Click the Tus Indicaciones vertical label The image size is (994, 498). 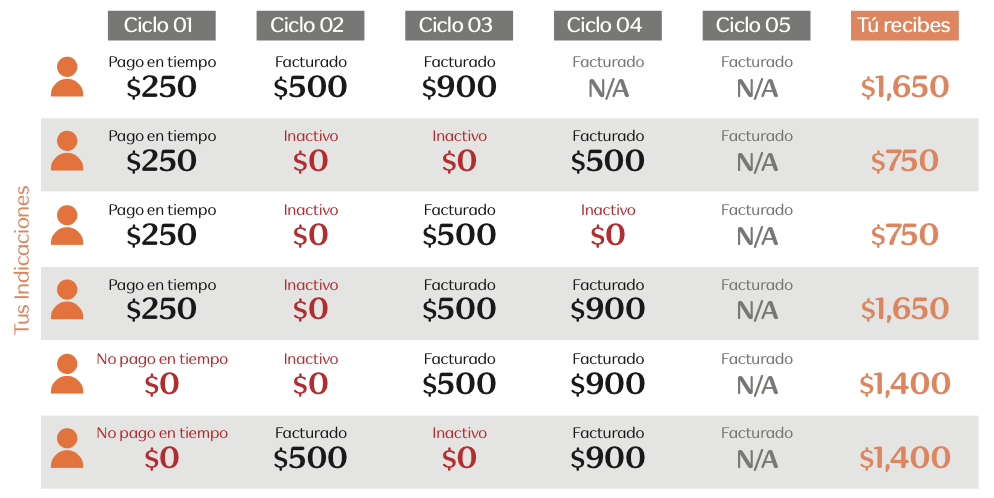[22, 260]
